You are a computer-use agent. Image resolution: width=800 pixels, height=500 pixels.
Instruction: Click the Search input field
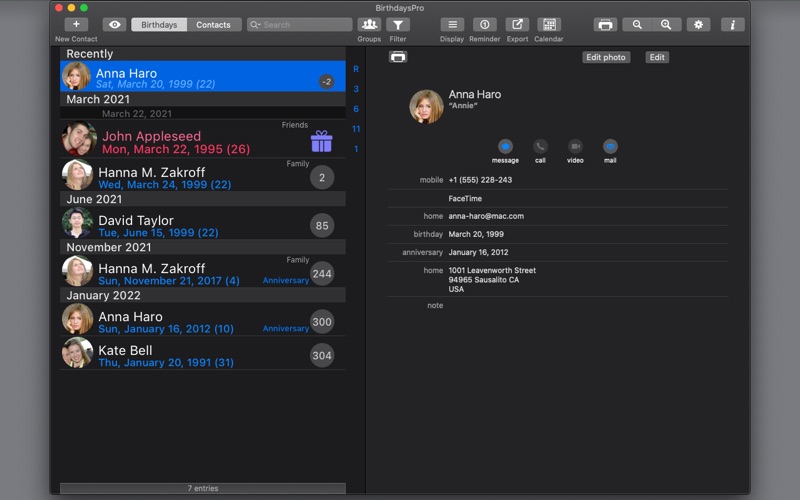point(299,24)
